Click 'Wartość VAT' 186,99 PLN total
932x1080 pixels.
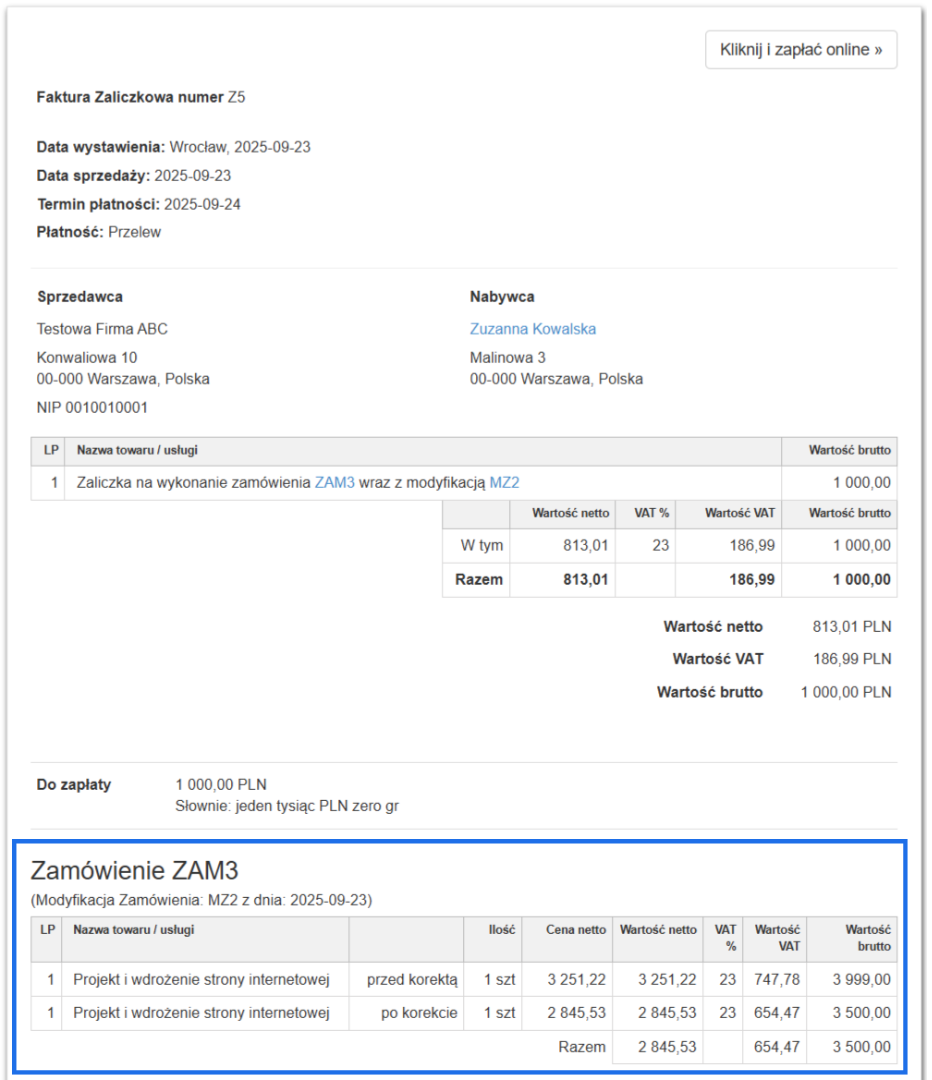click(852, 659)
